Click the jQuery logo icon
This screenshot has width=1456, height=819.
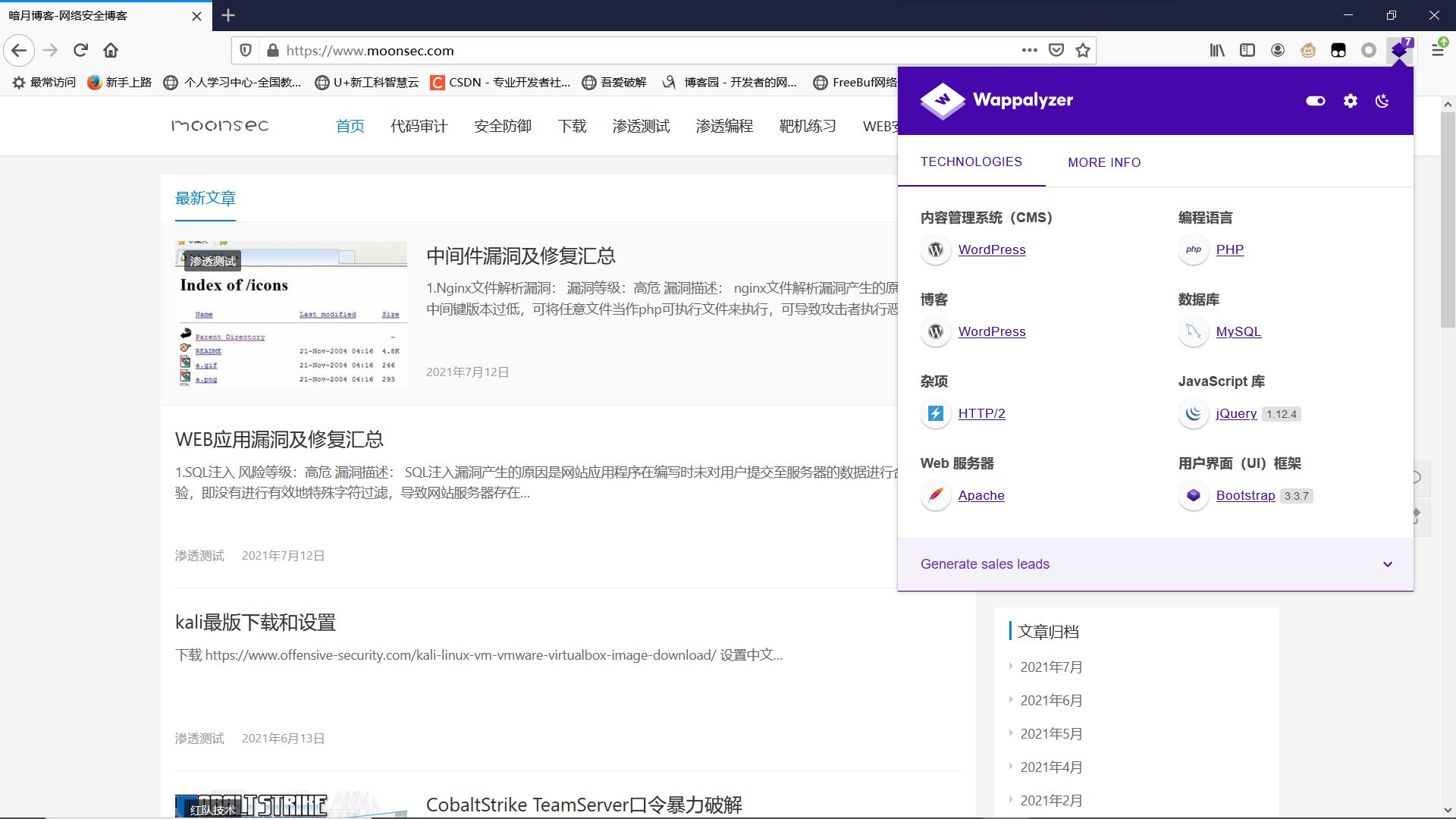pos(1194,413)
